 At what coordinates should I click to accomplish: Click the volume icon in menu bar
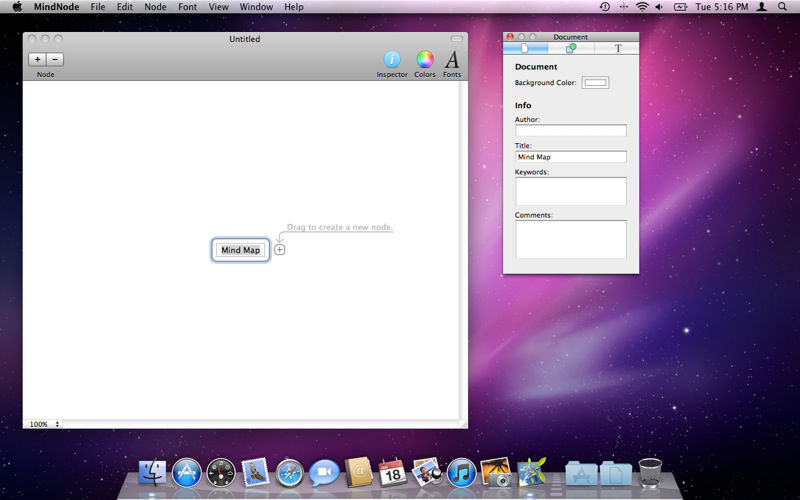click(659, 7)
